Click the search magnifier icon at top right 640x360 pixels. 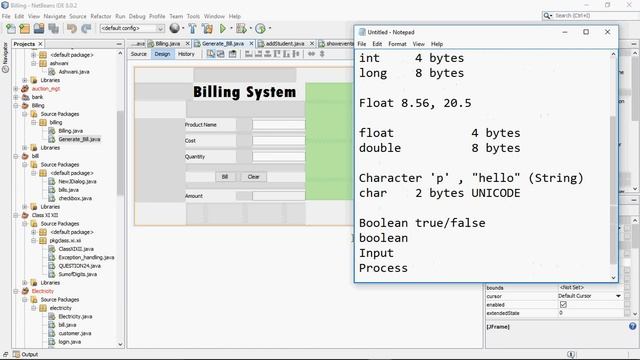[x=547, y=16]
